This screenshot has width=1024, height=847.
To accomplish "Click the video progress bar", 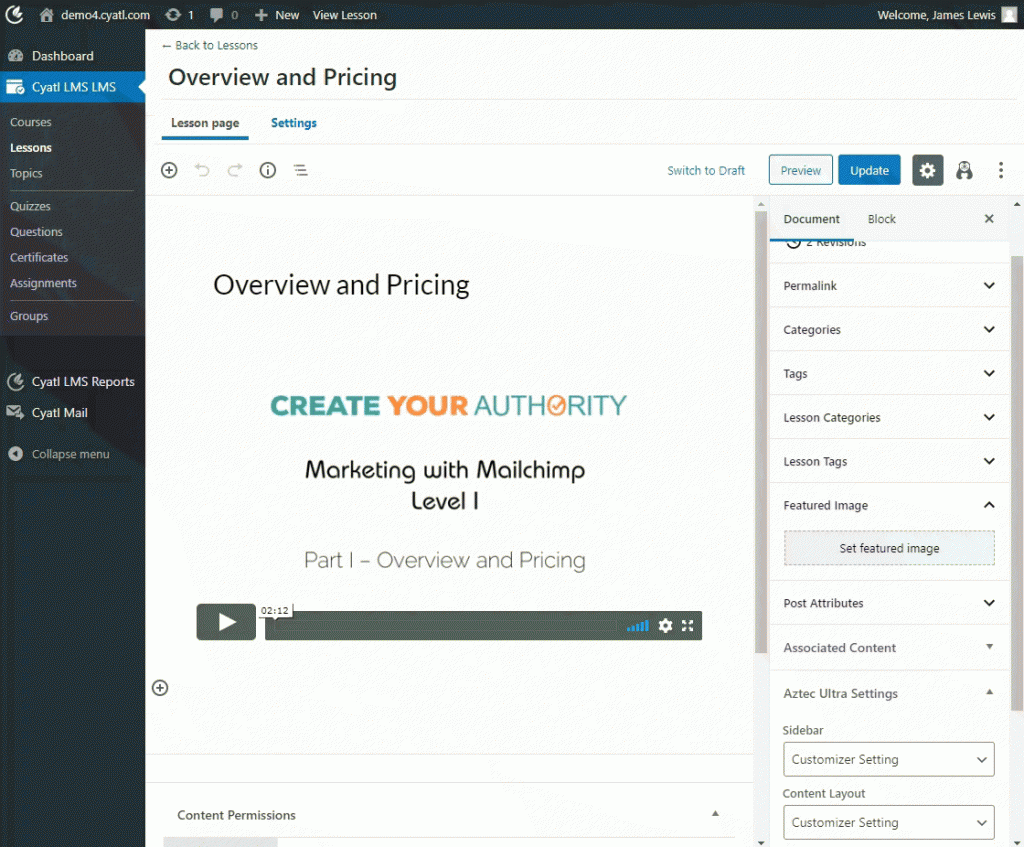I will [x=443, y=626].
